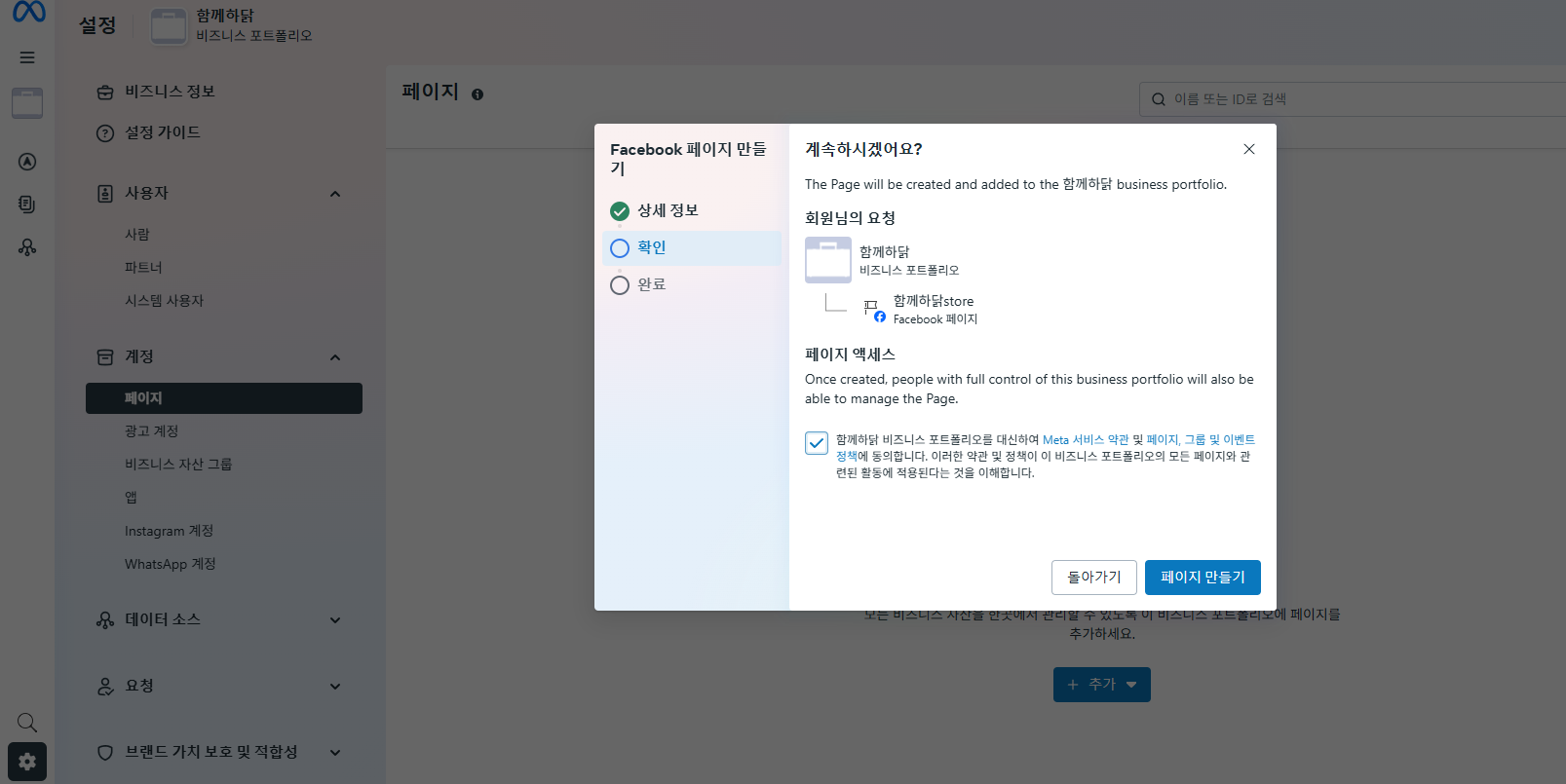1566x784 pixels.
Task: Click the 돌아가기 button
Action: pos(1094,578)
